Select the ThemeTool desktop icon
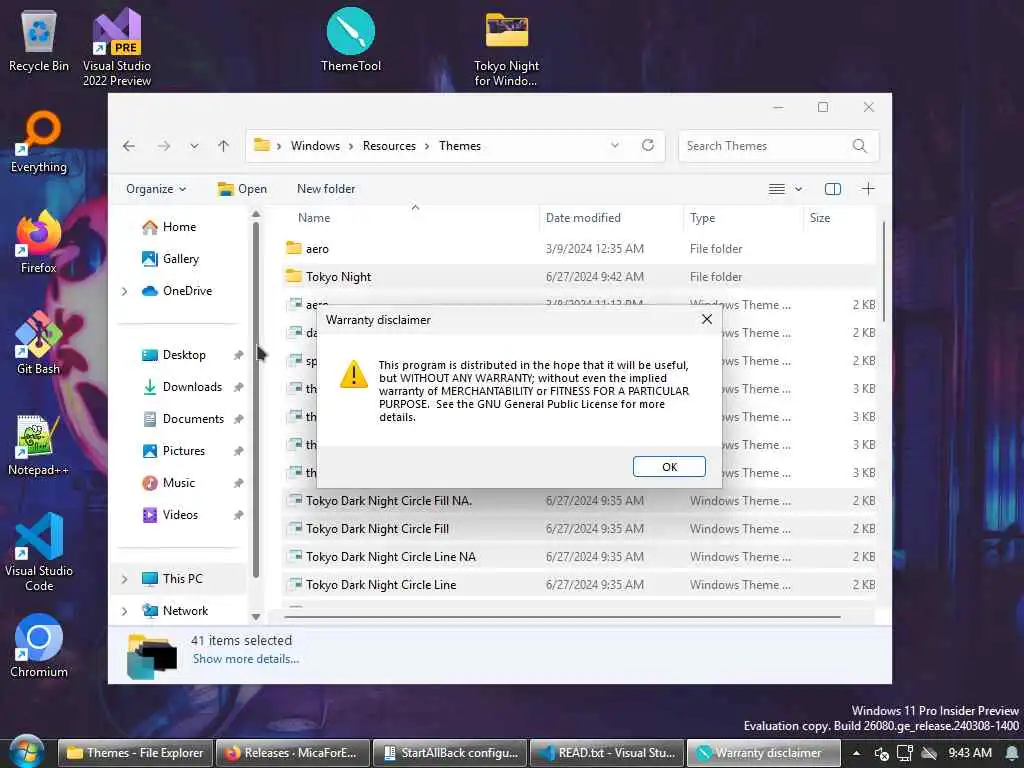1024x768 pixels. [x=351, y=40]
